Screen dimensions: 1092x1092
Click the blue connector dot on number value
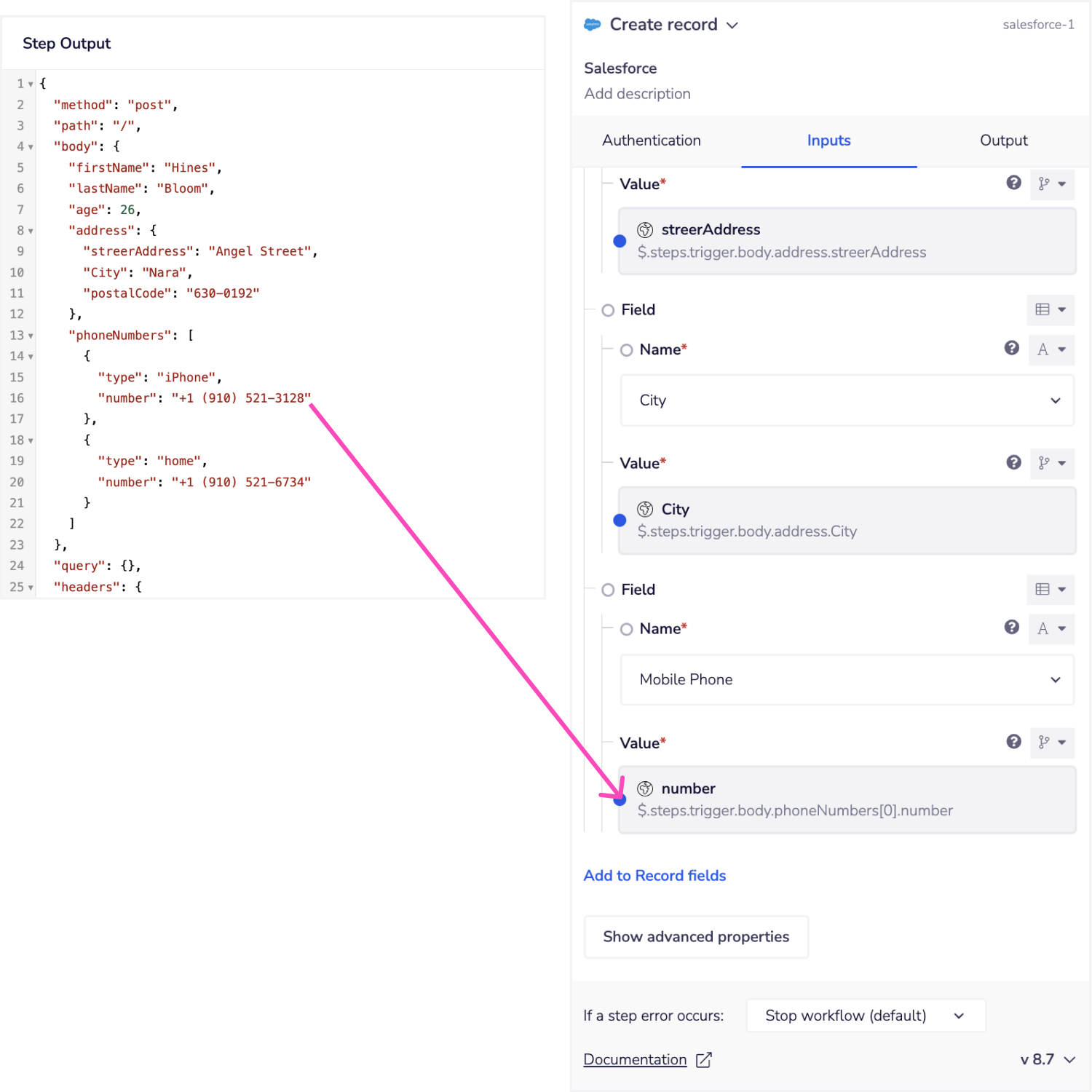click(620, 800)
